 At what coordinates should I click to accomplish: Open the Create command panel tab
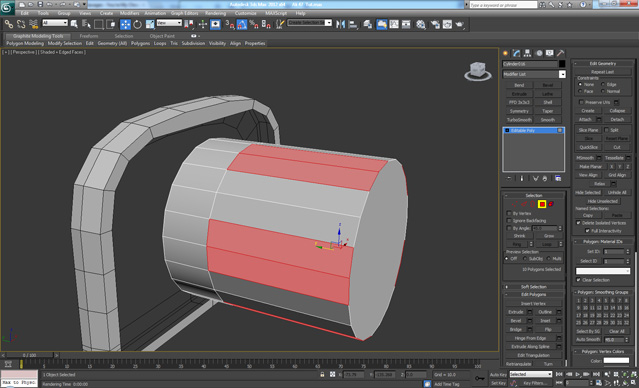point(506,53)
